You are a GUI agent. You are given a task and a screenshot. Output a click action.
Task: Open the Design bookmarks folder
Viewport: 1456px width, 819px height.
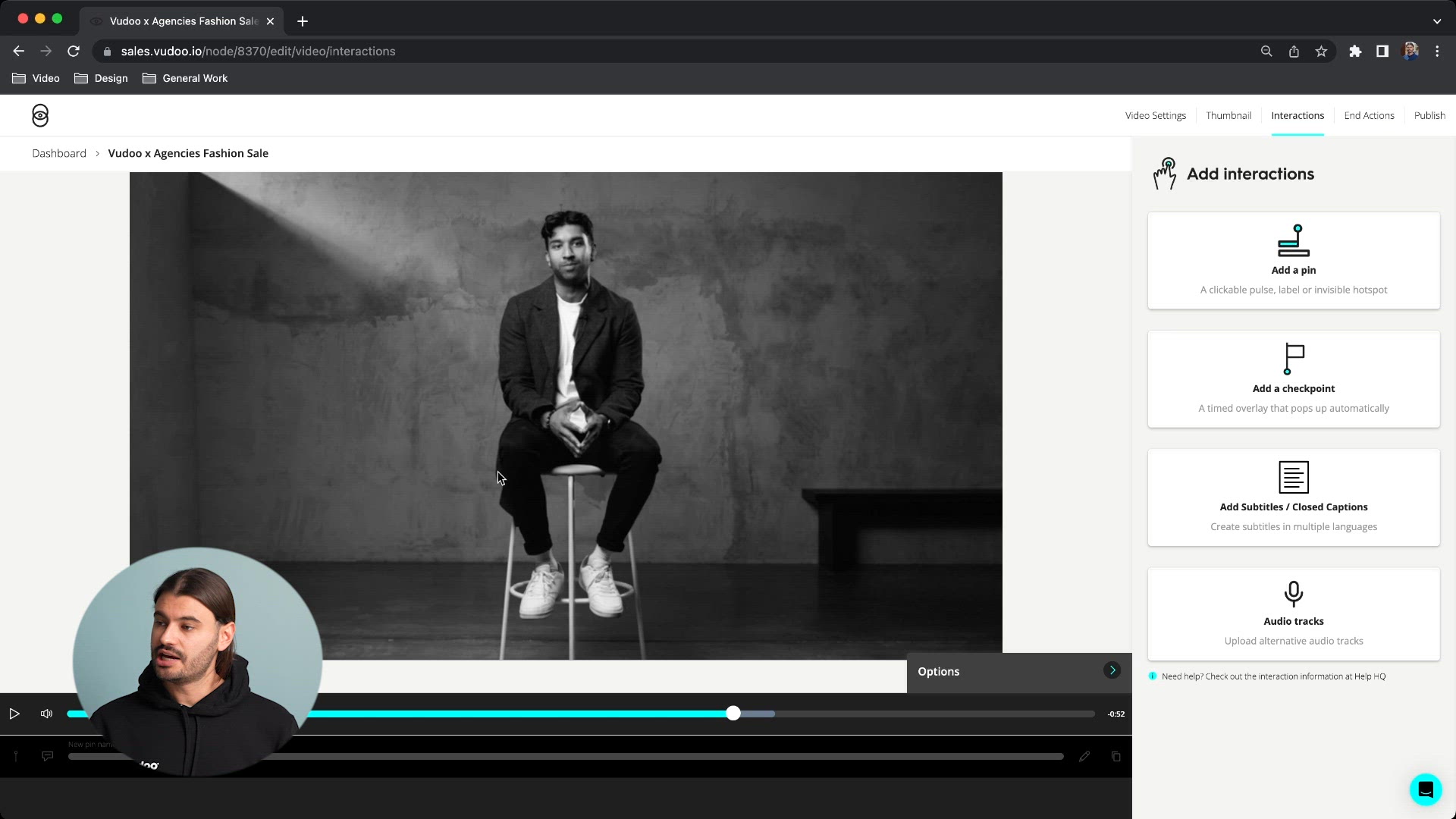click(x=101, y=78)
